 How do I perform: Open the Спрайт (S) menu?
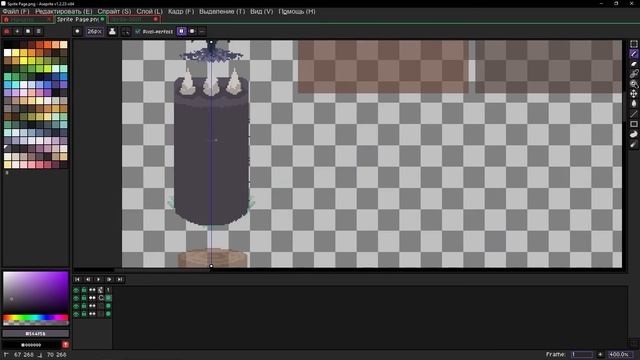114,11
